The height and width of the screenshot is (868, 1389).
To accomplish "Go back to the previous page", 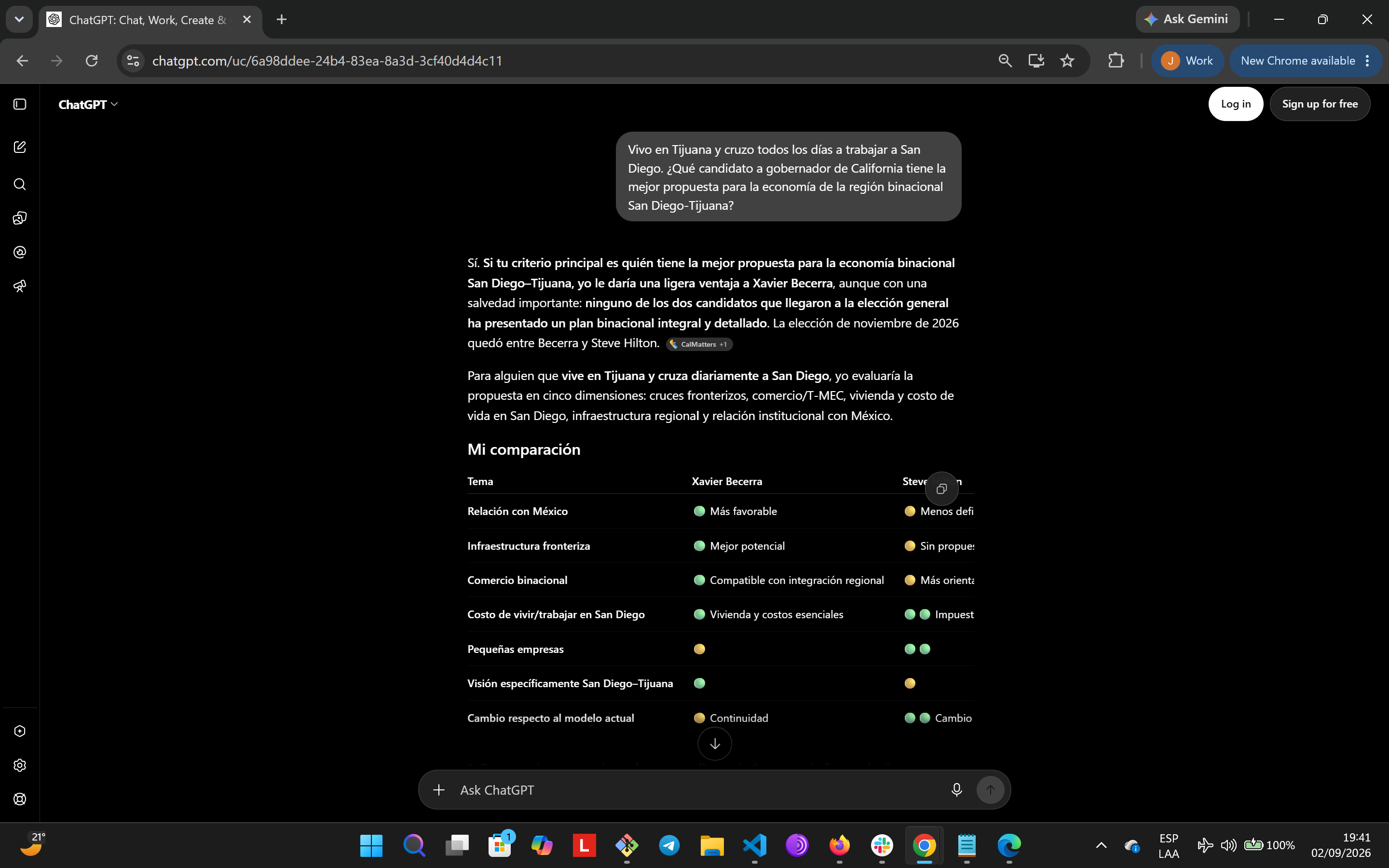I will pyautogui.click(x=22, y=61).
